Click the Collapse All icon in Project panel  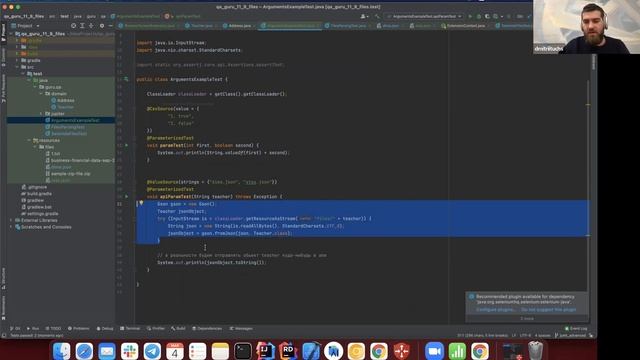[91, 26]
